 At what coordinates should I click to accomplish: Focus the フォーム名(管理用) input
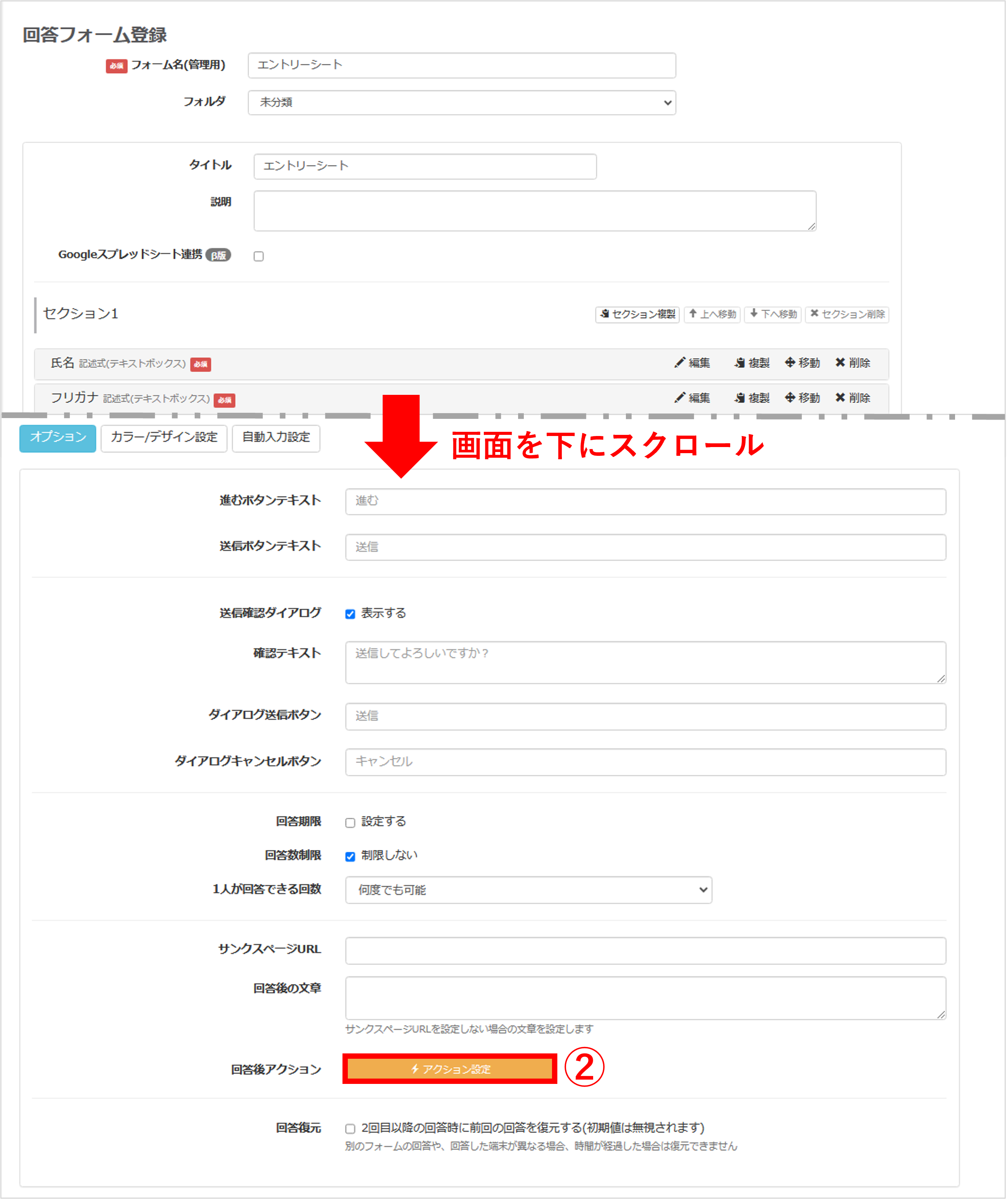[x=462, y=65]
